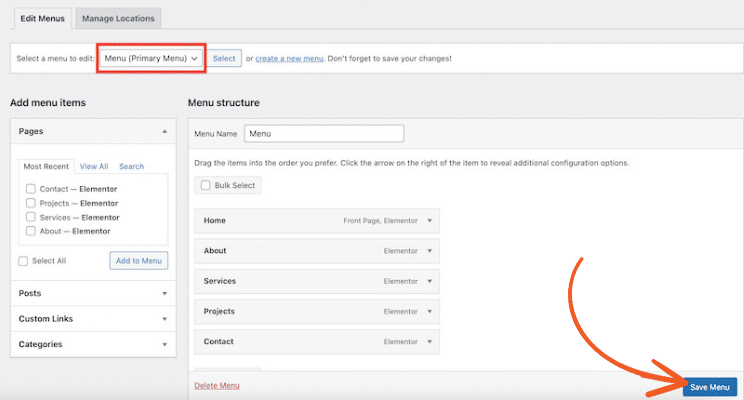This screenshot has height=400, width=744.
Task: Click the Select button
Action: pos(224,58)
